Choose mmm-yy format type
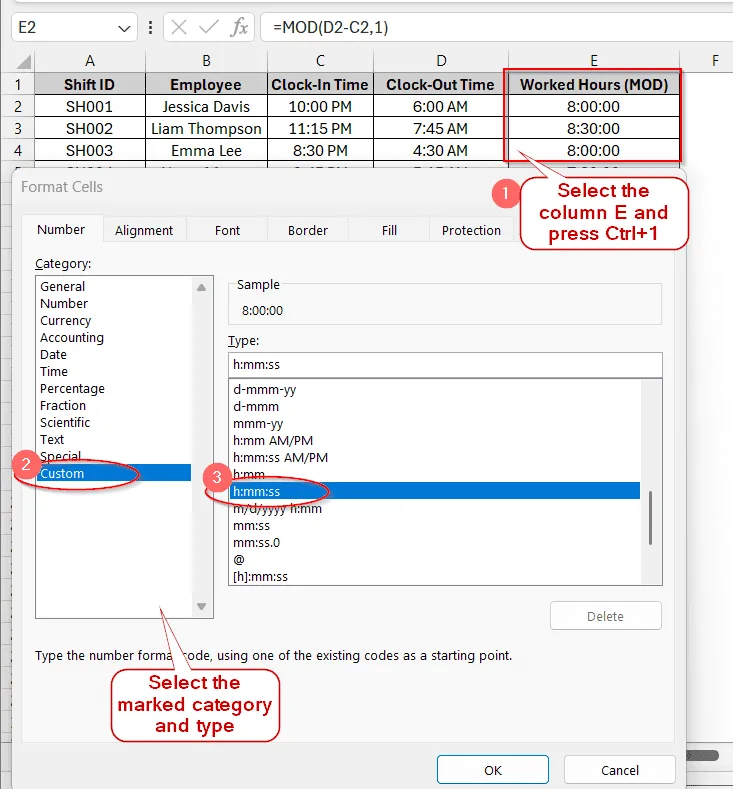Viewport: 733px width, 789px height. pos(435,424)
